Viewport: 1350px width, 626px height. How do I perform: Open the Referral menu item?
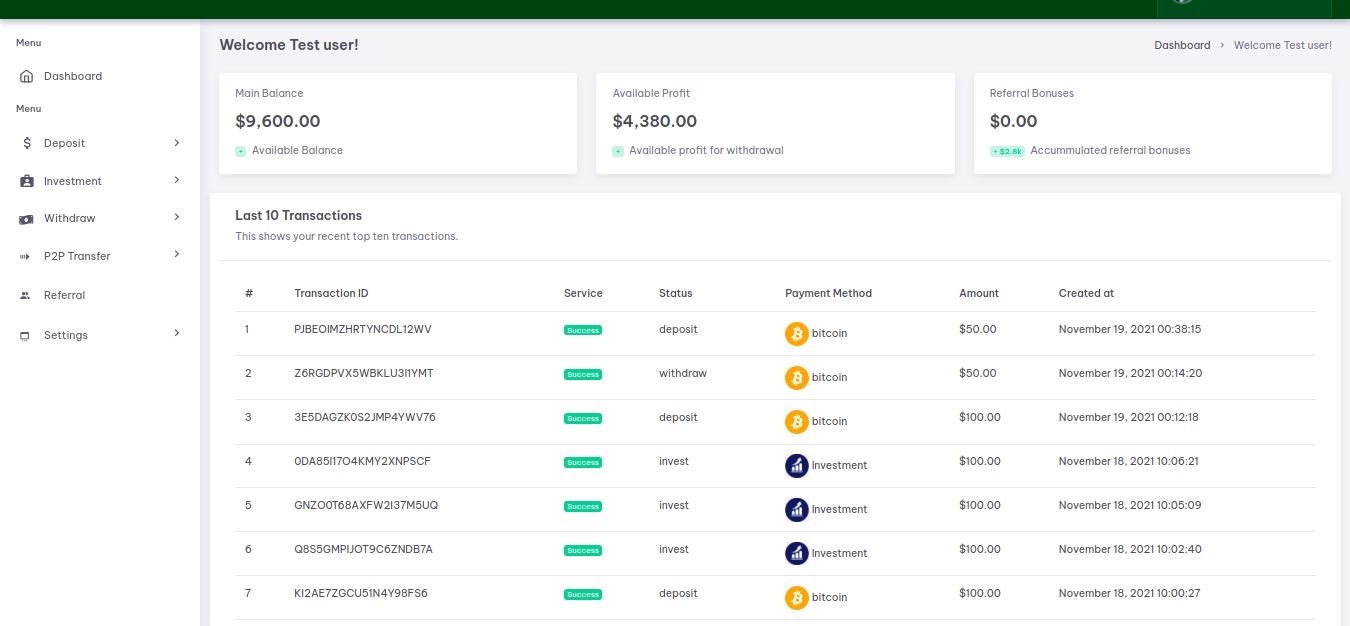(64, 295)
